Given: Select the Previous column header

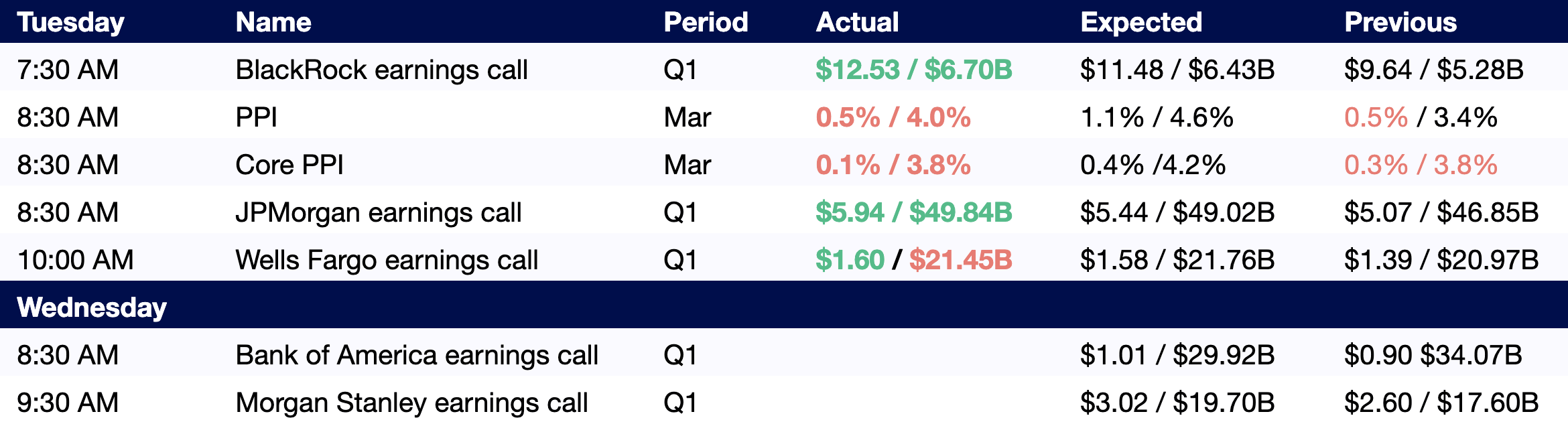Looking at the screenshot, I should [1400, 22].
